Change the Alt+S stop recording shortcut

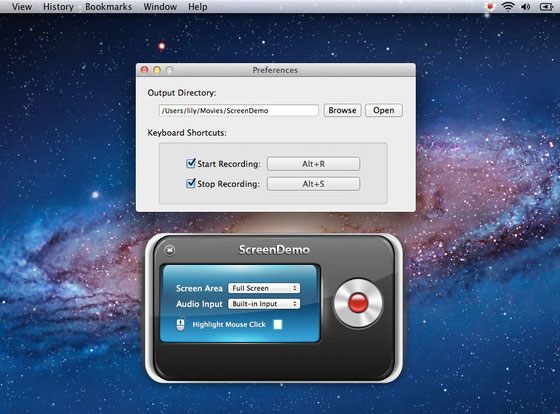pyautogui.click(x=313, y=184)
